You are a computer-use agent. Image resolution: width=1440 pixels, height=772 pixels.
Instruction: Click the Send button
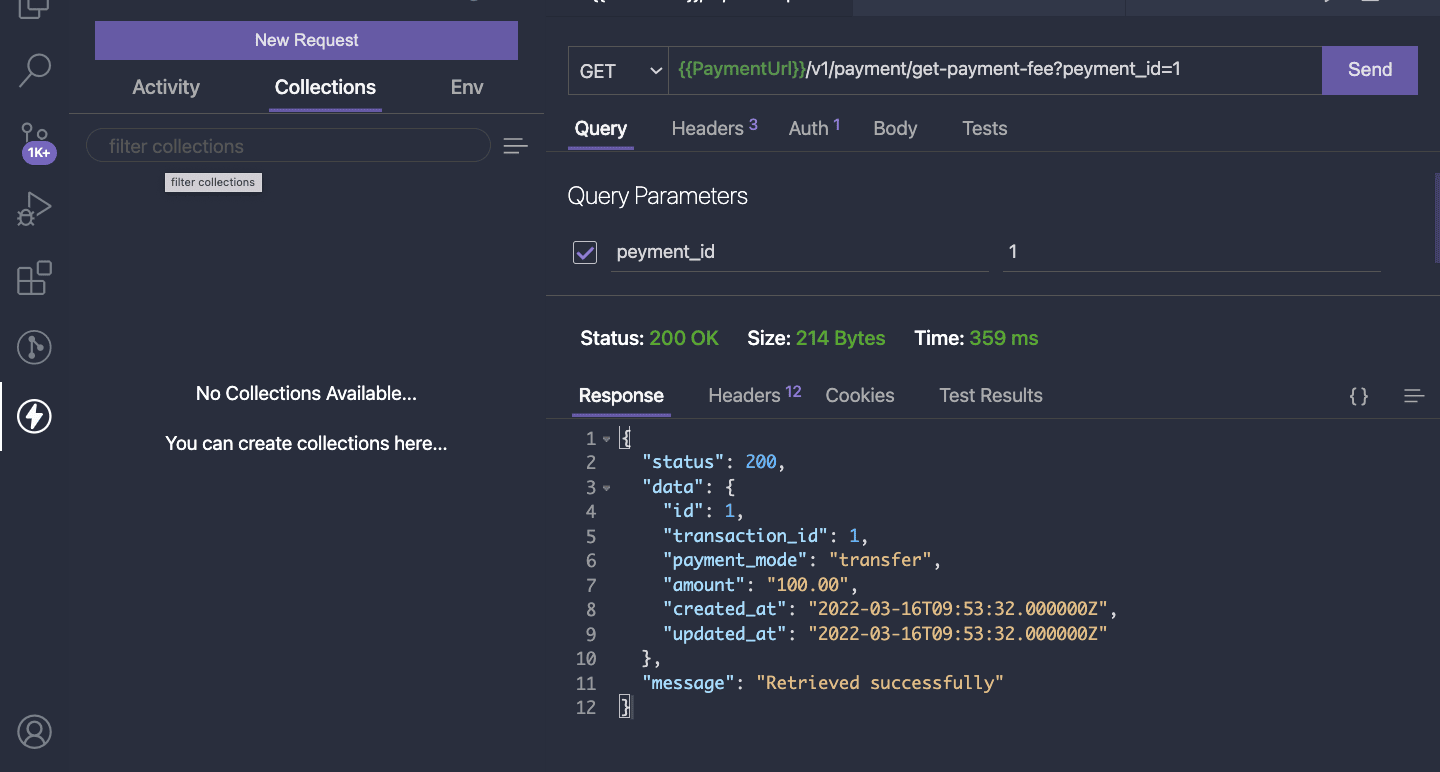[1370, 70]
